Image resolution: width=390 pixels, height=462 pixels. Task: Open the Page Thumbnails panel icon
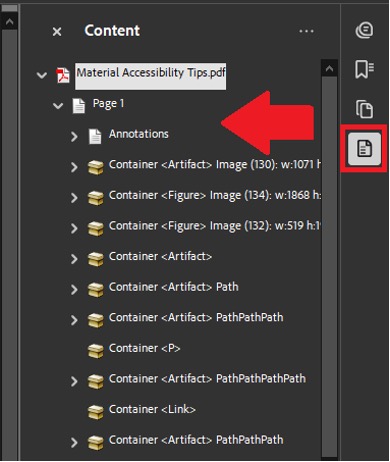pos(364,109)
